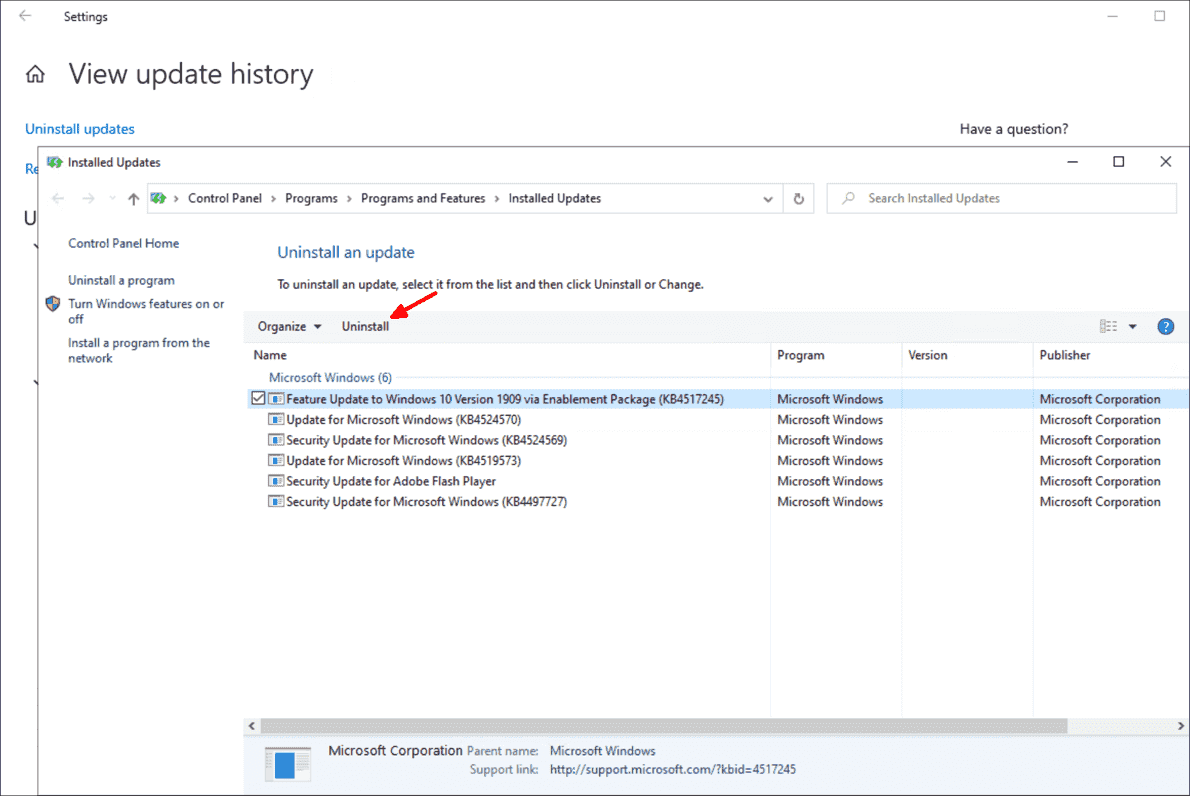Minimize the Installed Updates window
1190x796 pixels.
click(1072, 162)
